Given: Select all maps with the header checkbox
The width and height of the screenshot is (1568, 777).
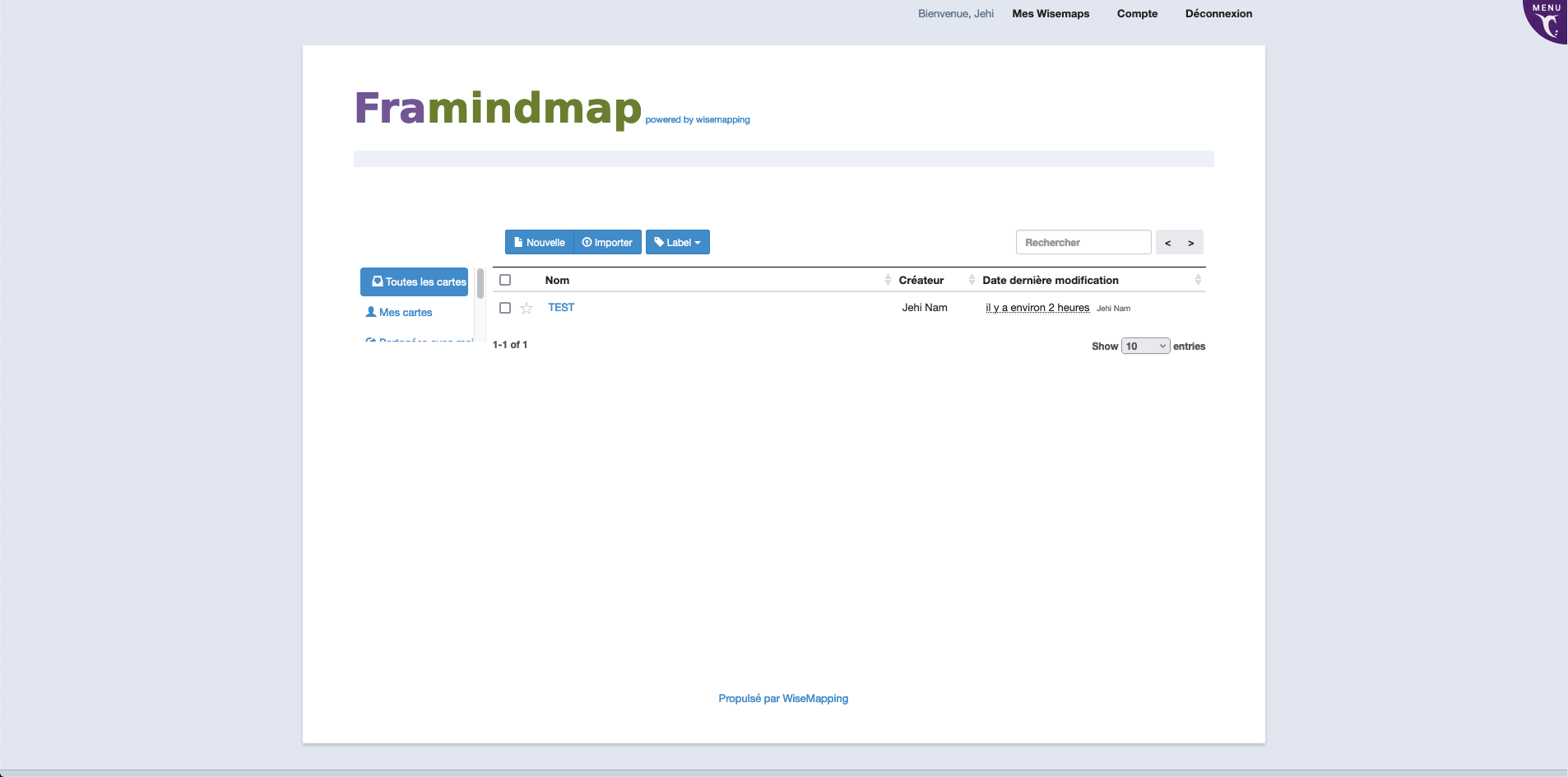Looking at the screenshot, I should [x=505, y=280].
